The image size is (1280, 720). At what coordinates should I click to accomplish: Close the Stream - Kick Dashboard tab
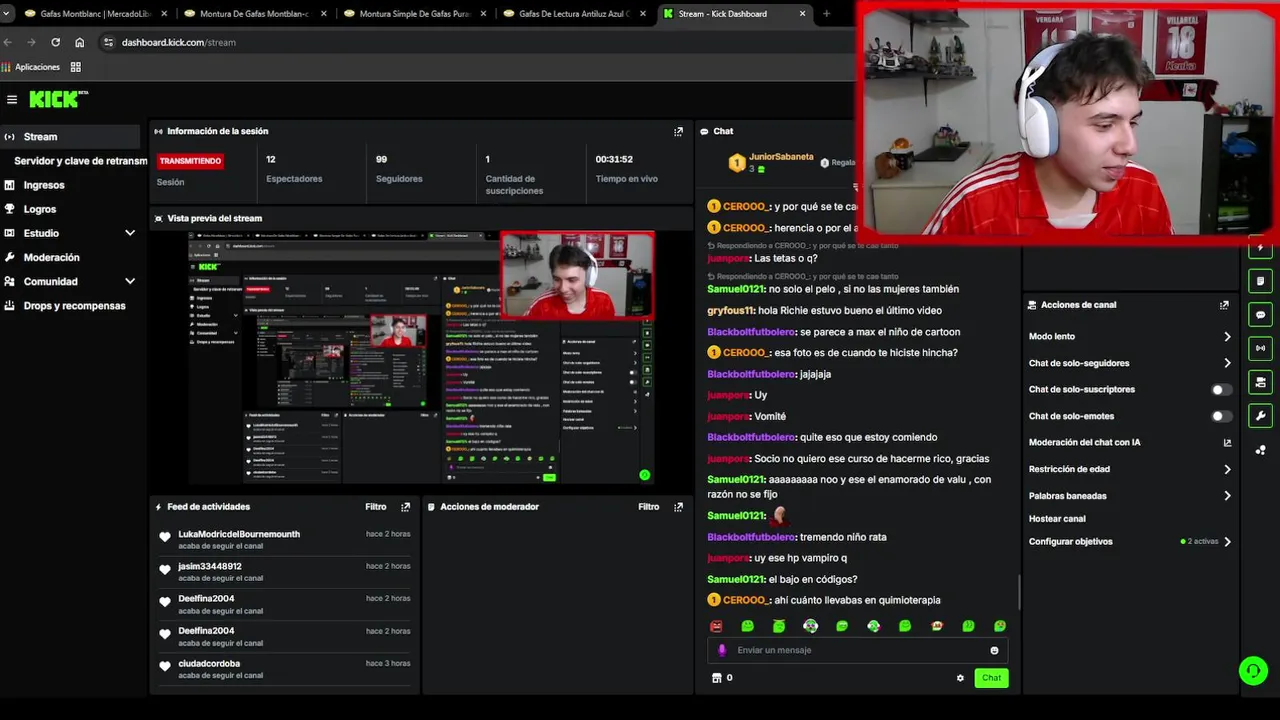pos(802,14)
